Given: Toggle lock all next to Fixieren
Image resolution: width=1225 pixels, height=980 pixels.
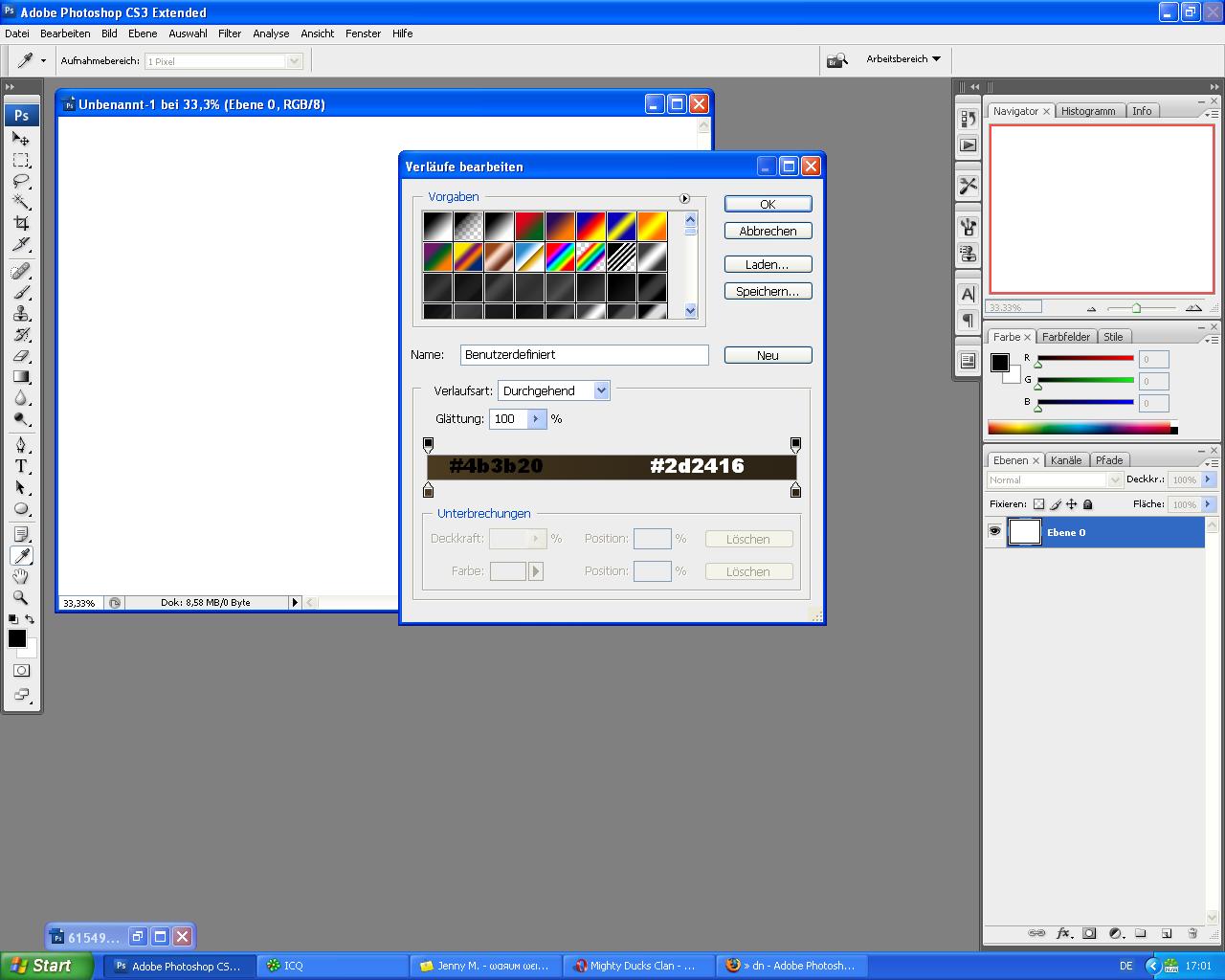Looking at the screenshot, I should tap(1088, 504).
